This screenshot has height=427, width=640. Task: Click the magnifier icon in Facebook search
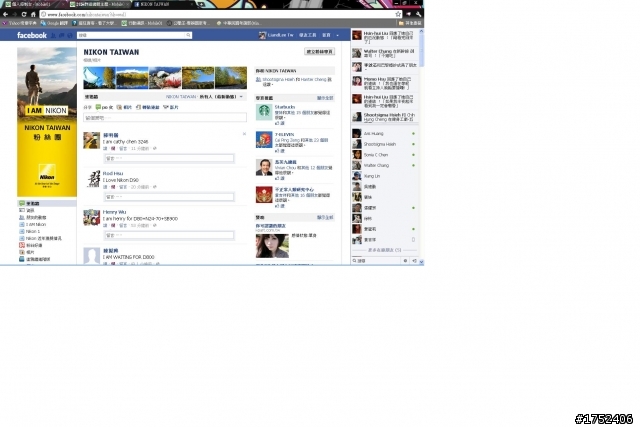coord(188,36)
